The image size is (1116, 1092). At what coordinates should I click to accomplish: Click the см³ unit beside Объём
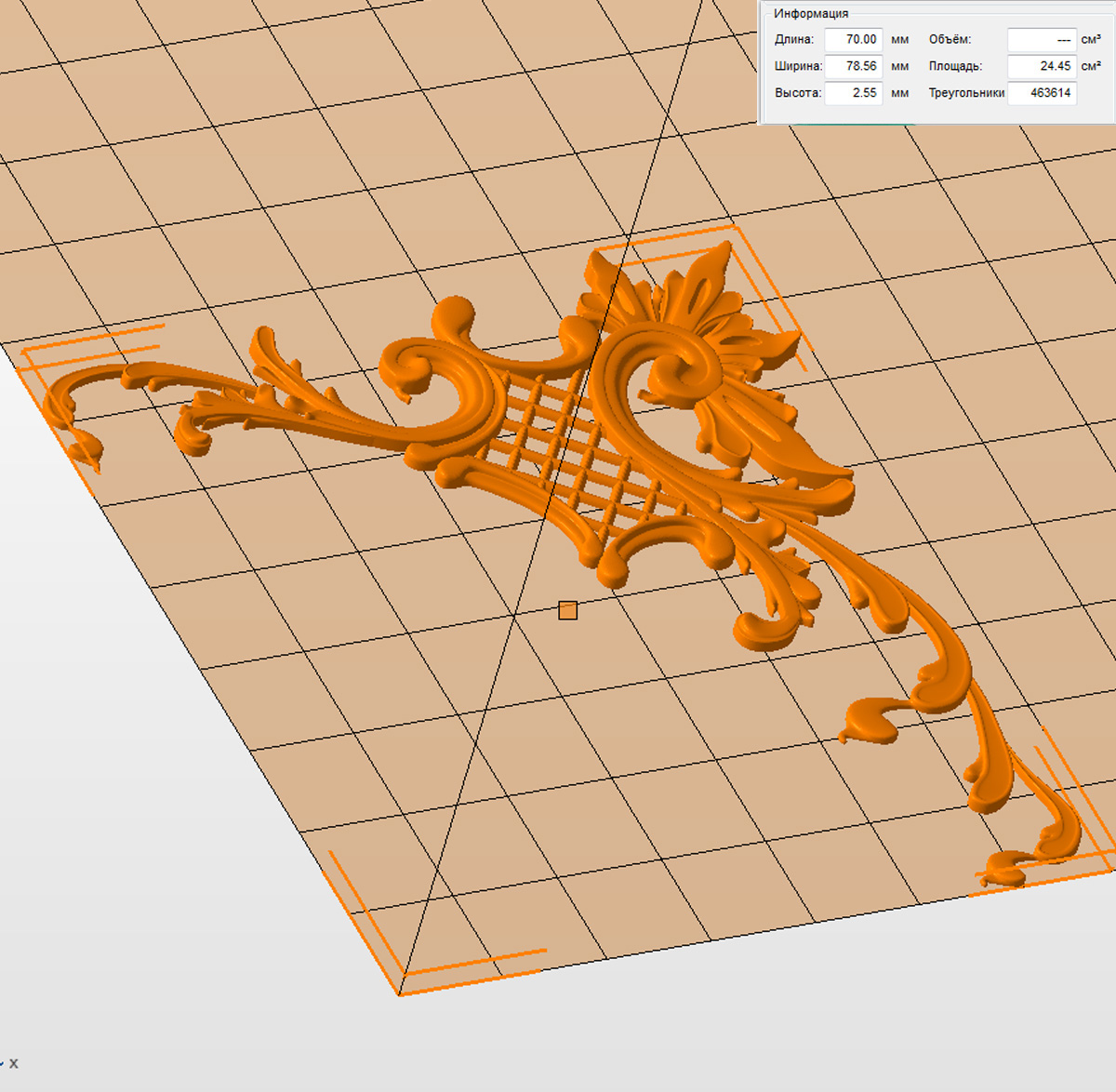click(x=1091, y=40)
